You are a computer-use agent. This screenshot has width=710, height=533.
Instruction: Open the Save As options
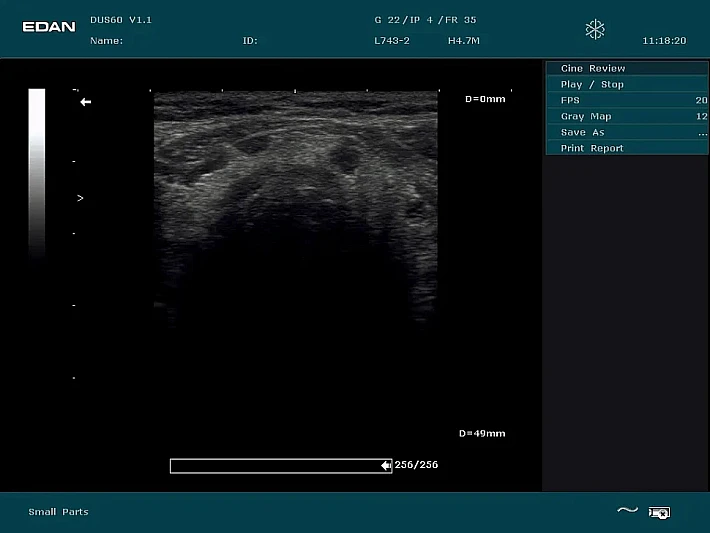coord(626,133)
